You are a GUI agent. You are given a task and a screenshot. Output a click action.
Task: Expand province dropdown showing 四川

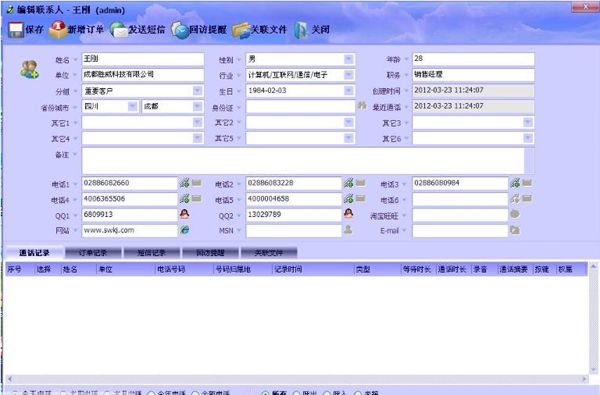pos(132,106)
